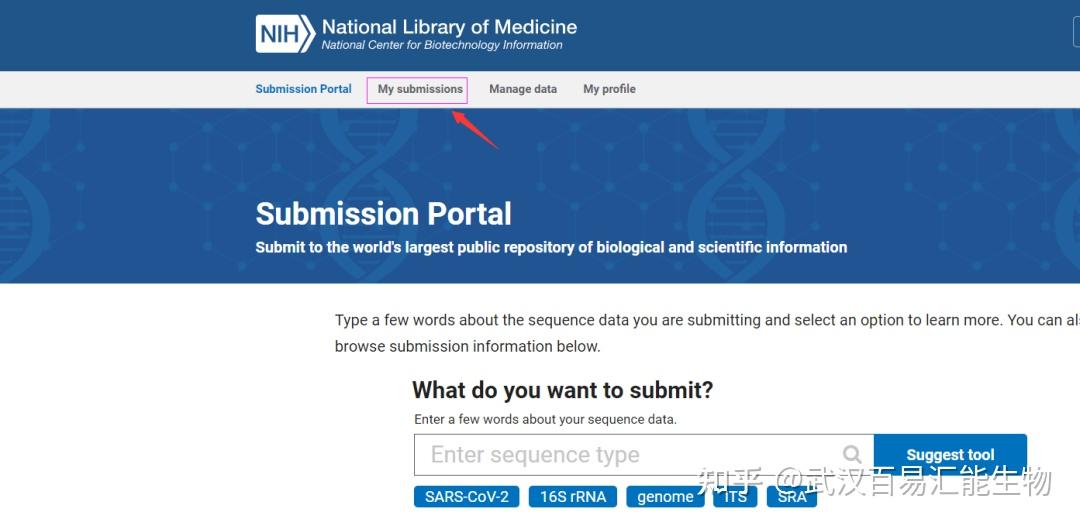Image resolution: width=1080 pixels, height=526 pixels.
Task: Pick the genome quick tag
Action: click(665, 496)
